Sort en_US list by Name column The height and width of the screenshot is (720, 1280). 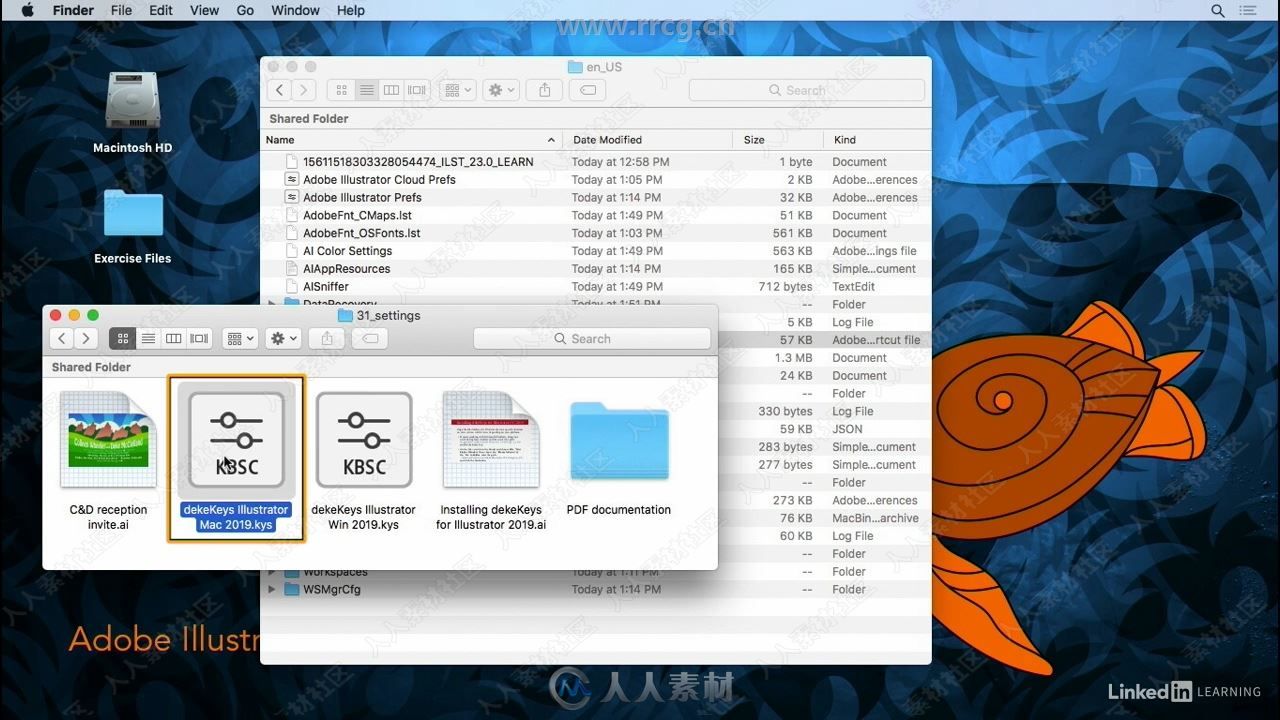tap(411, 140)
